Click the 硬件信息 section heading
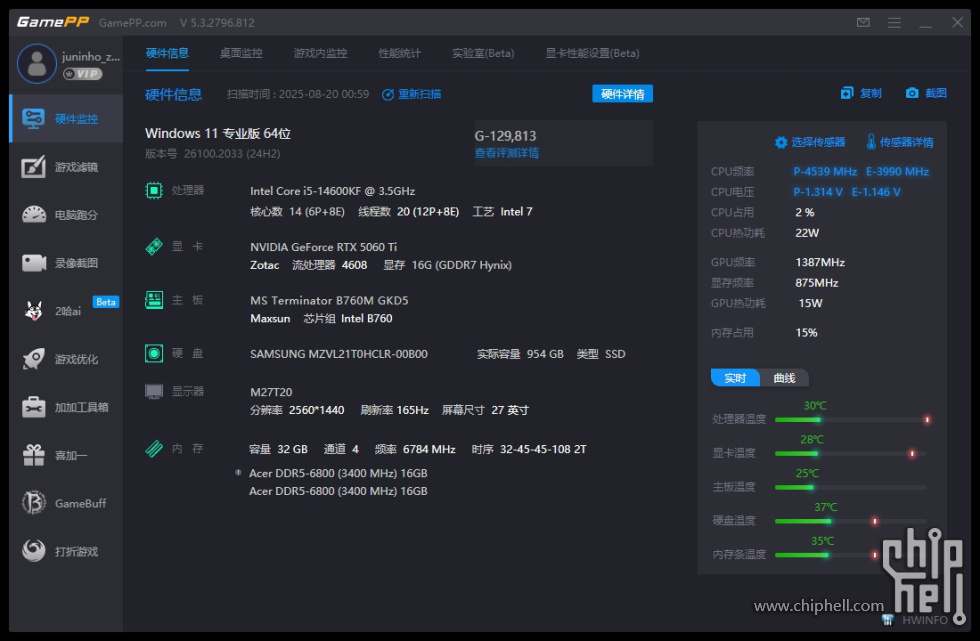Screen dimensions: 980x641 click(x=173, y=94)
